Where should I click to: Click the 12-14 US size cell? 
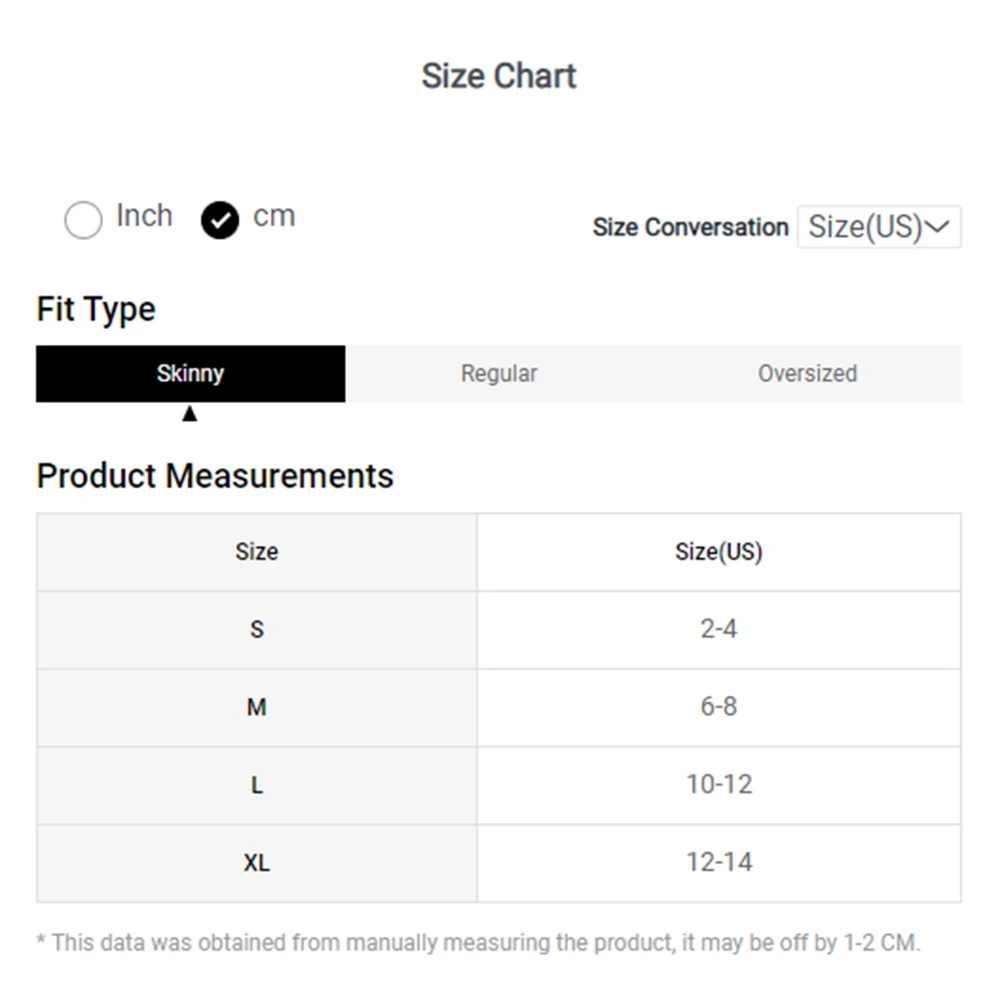pos(719,863)
